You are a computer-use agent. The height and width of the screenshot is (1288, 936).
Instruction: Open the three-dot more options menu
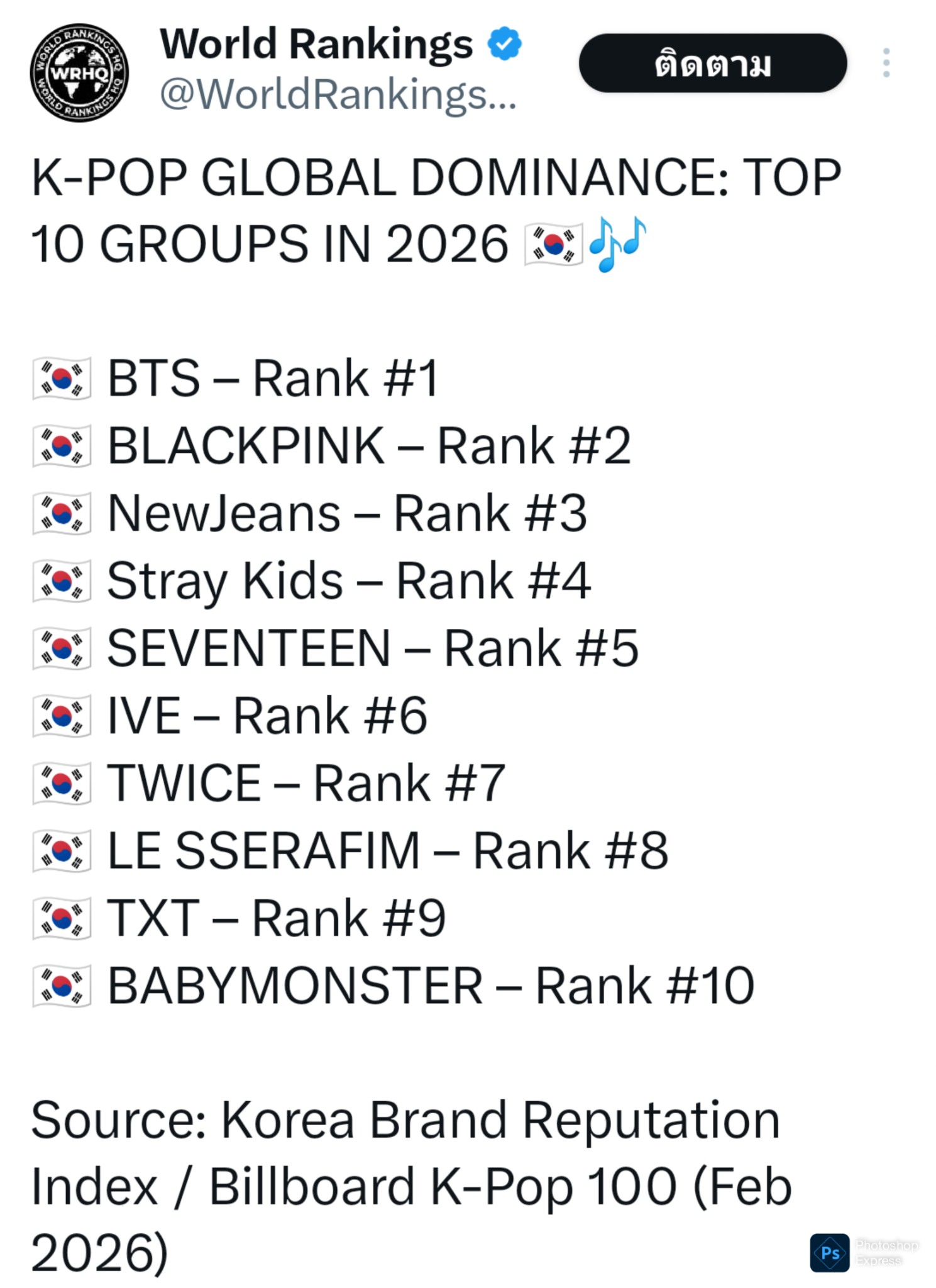pos(886,63)
